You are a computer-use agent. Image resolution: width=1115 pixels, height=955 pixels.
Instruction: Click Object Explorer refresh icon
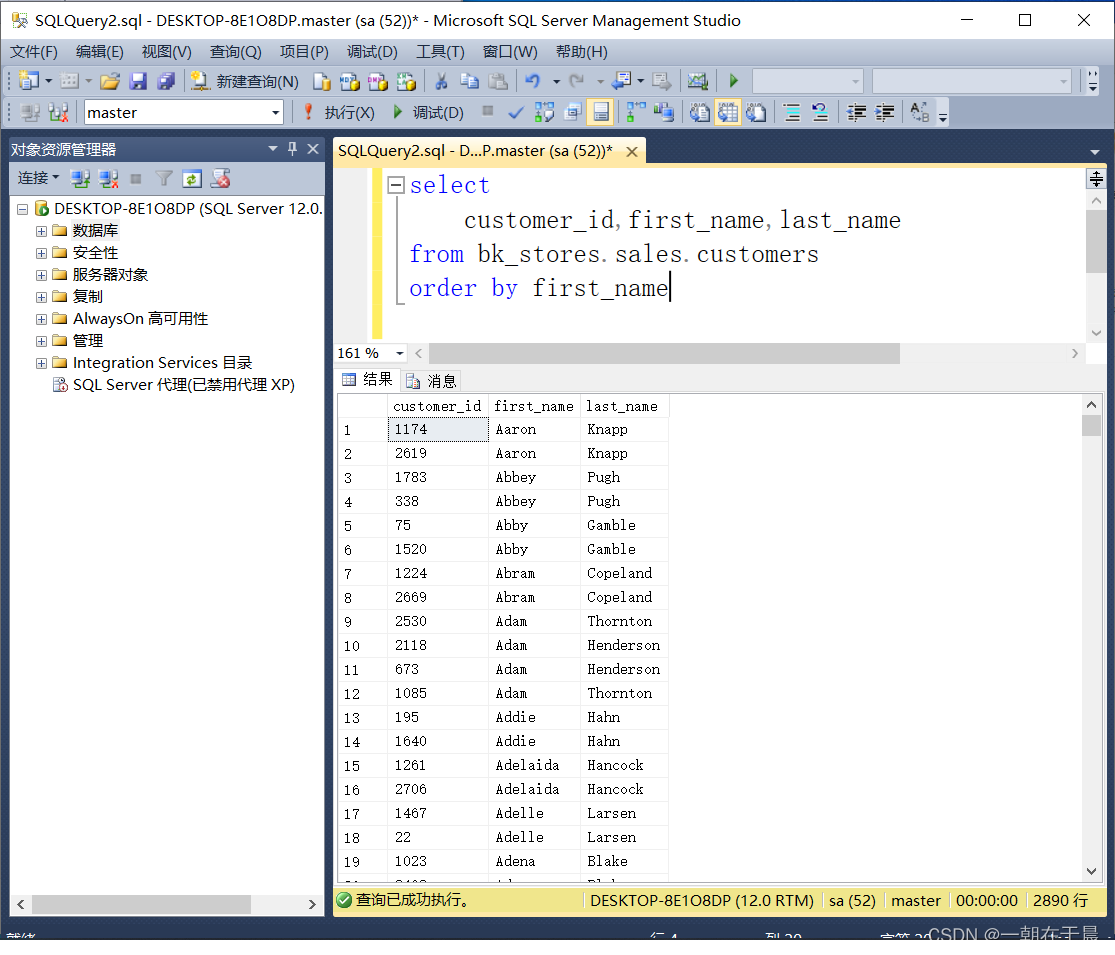[192, 178]
